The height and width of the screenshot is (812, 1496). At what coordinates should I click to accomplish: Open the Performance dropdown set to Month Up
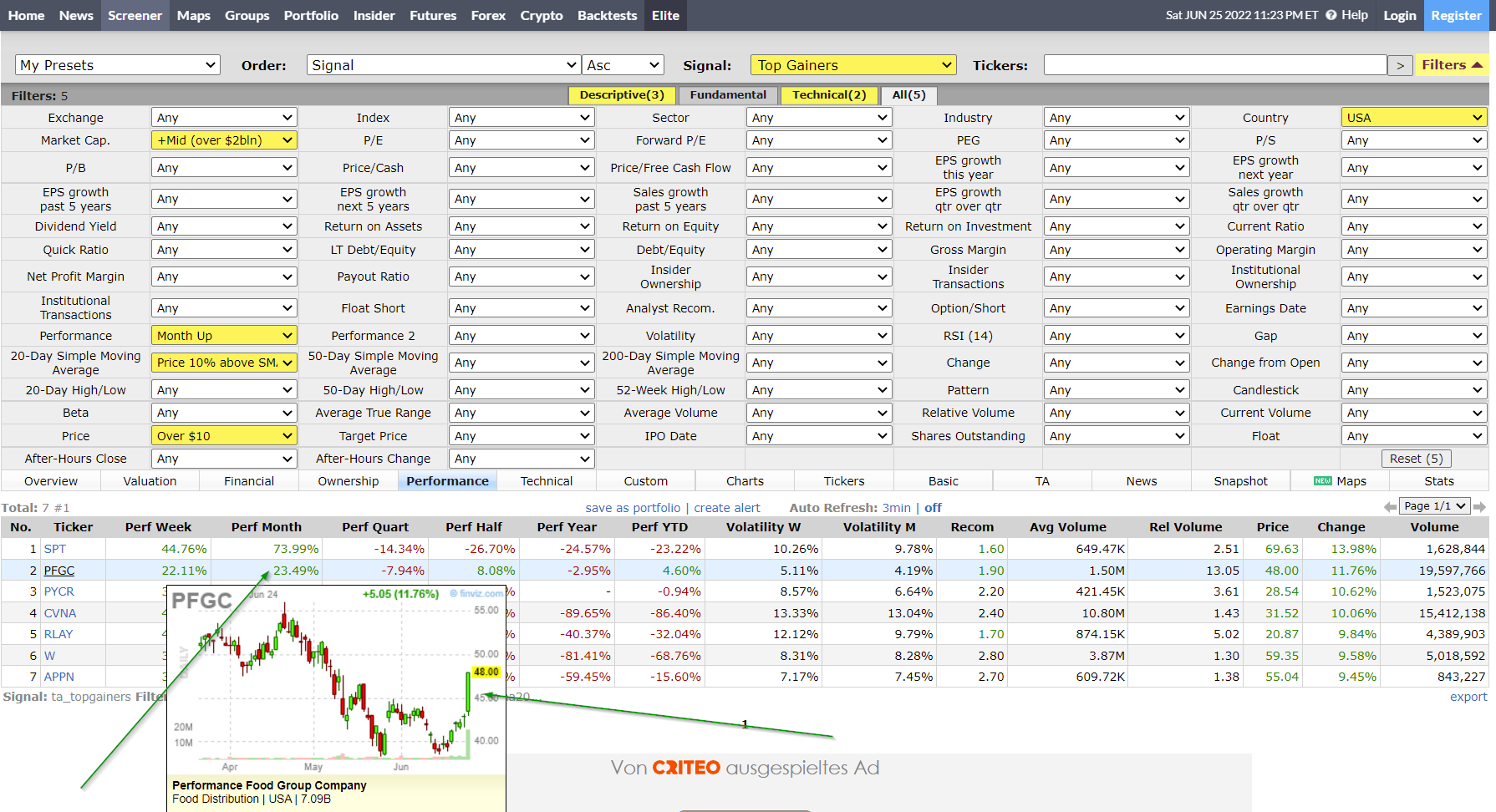224,336
